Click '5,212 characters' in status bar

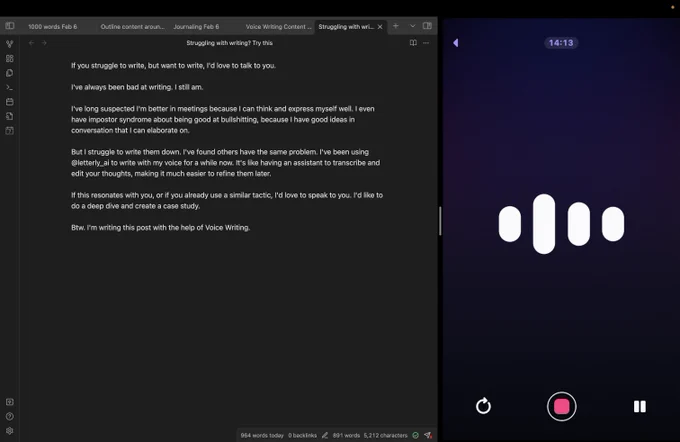coord(386,435)
